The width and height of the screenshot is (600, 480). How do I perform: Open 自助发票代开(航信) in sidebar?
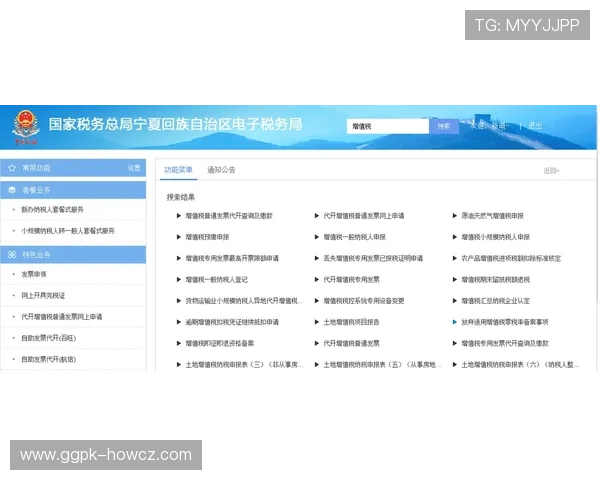tap(49, 359)
